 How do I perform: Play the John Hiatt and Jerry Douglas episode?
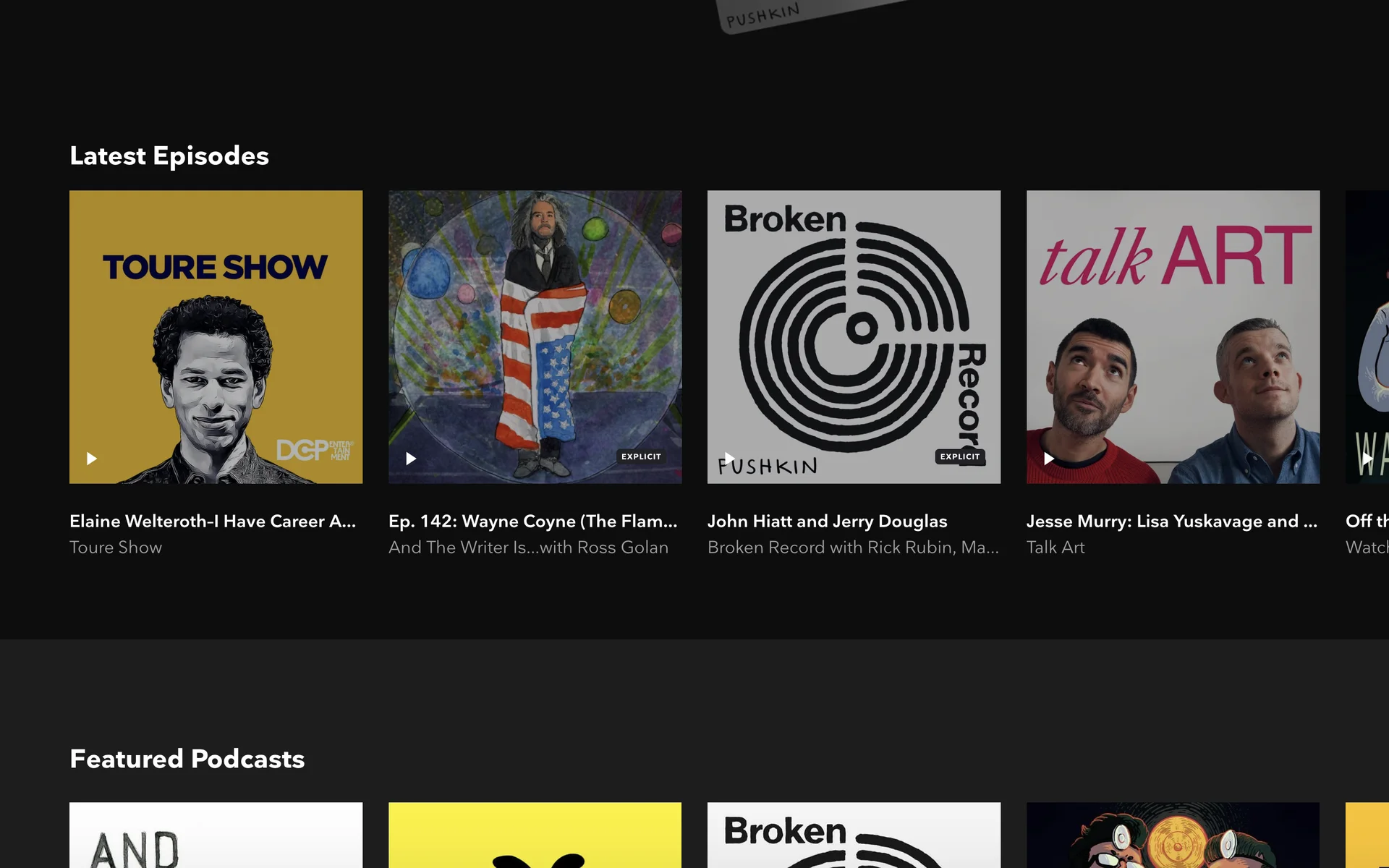coord(730,459)
